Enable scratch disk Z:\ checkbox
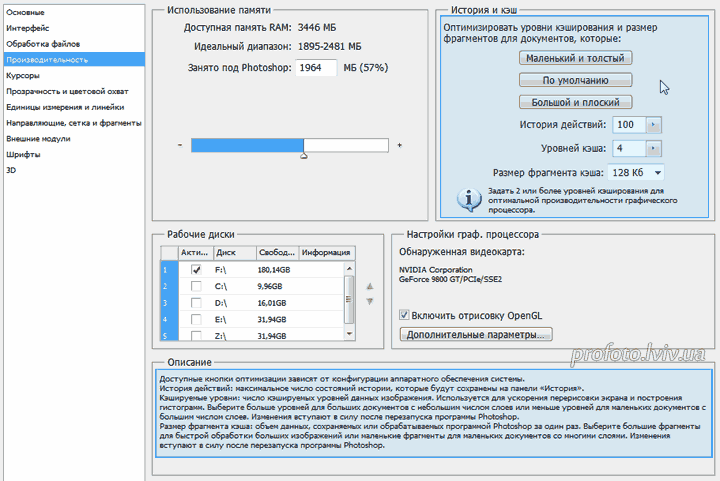720x481 pixels. tap(196, 336)
